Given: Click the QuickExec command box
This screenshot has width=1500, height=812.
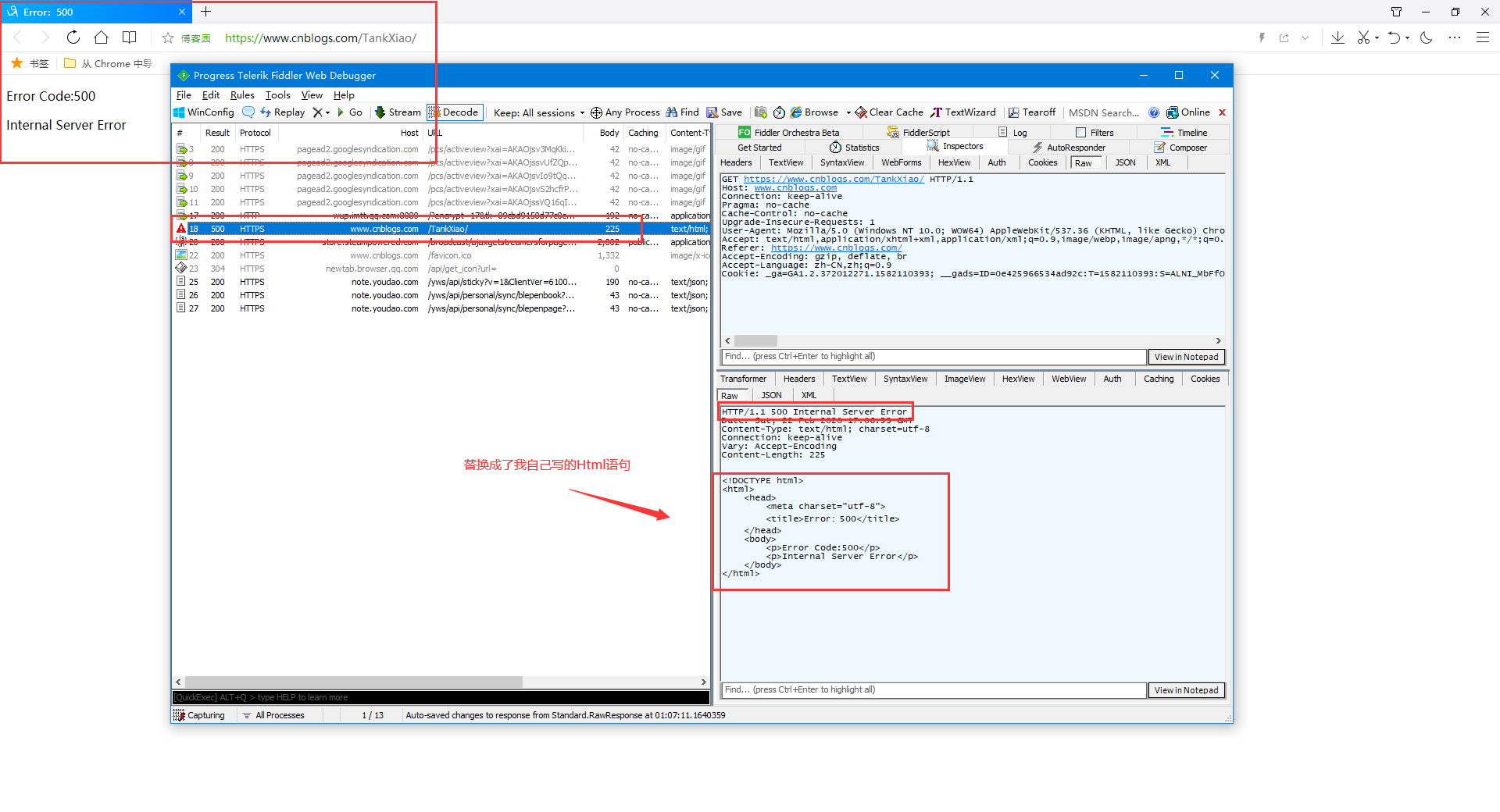Looking at the screenshot, I should coord(441,697).
